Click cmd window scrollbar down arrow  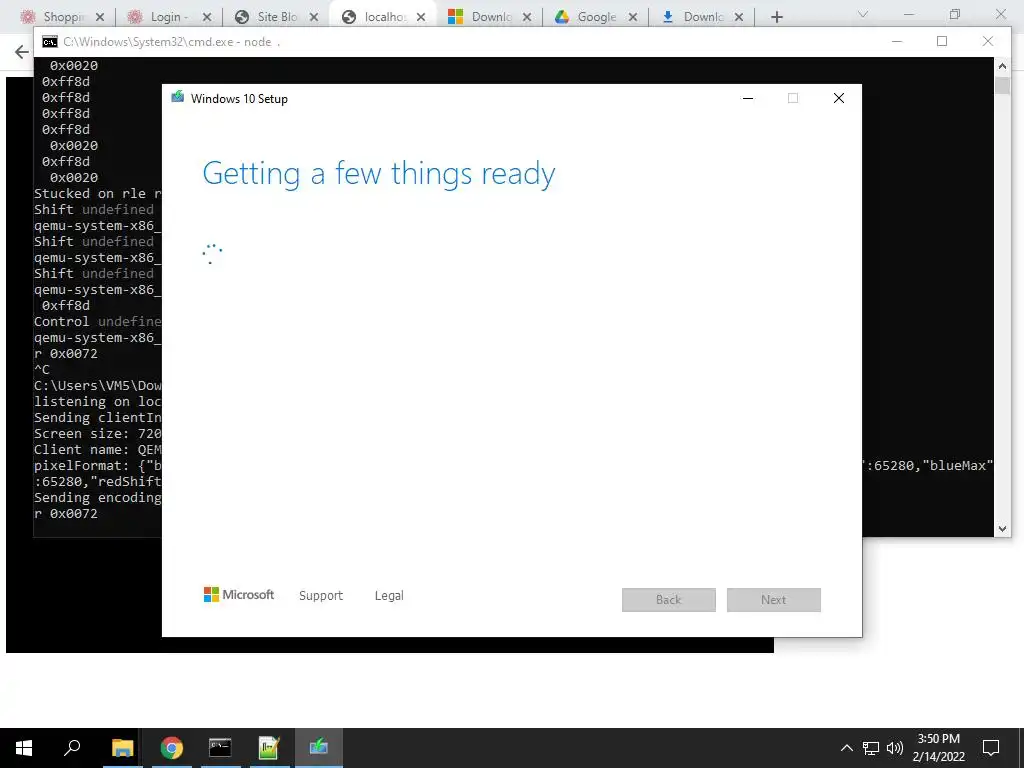click(1002, 529)
